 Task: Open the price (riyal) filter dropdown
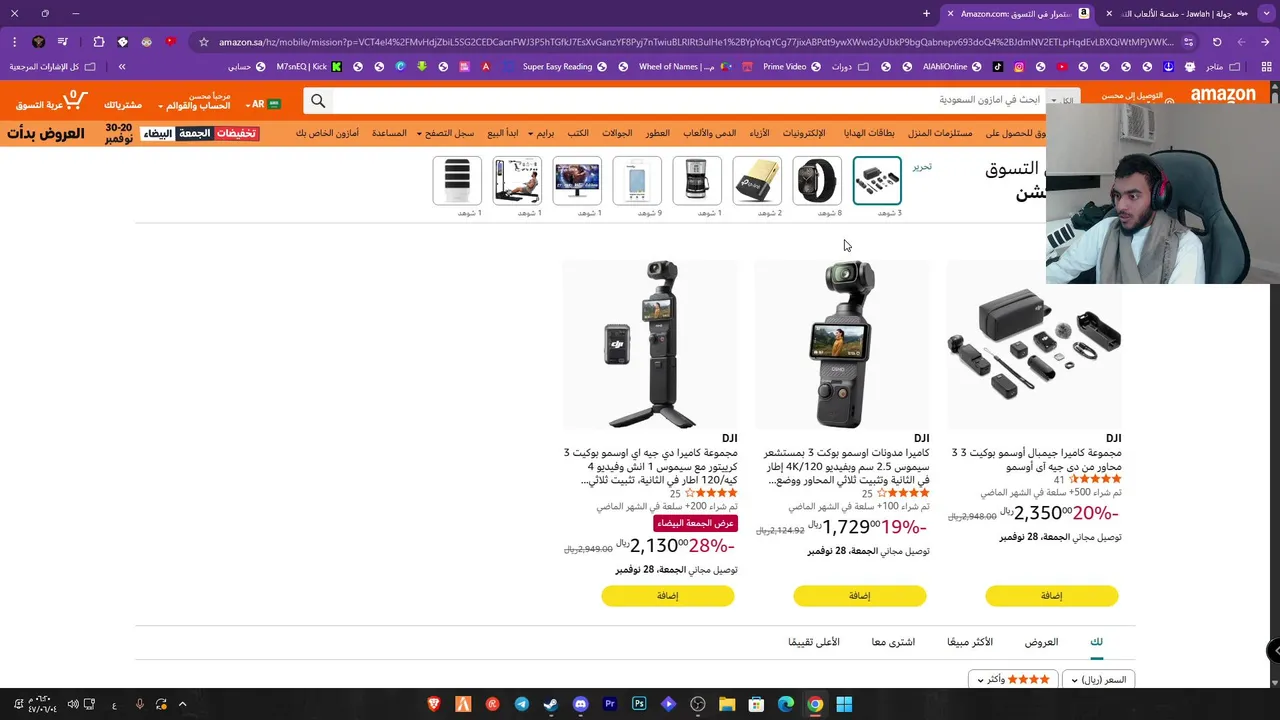point(1099,680)
